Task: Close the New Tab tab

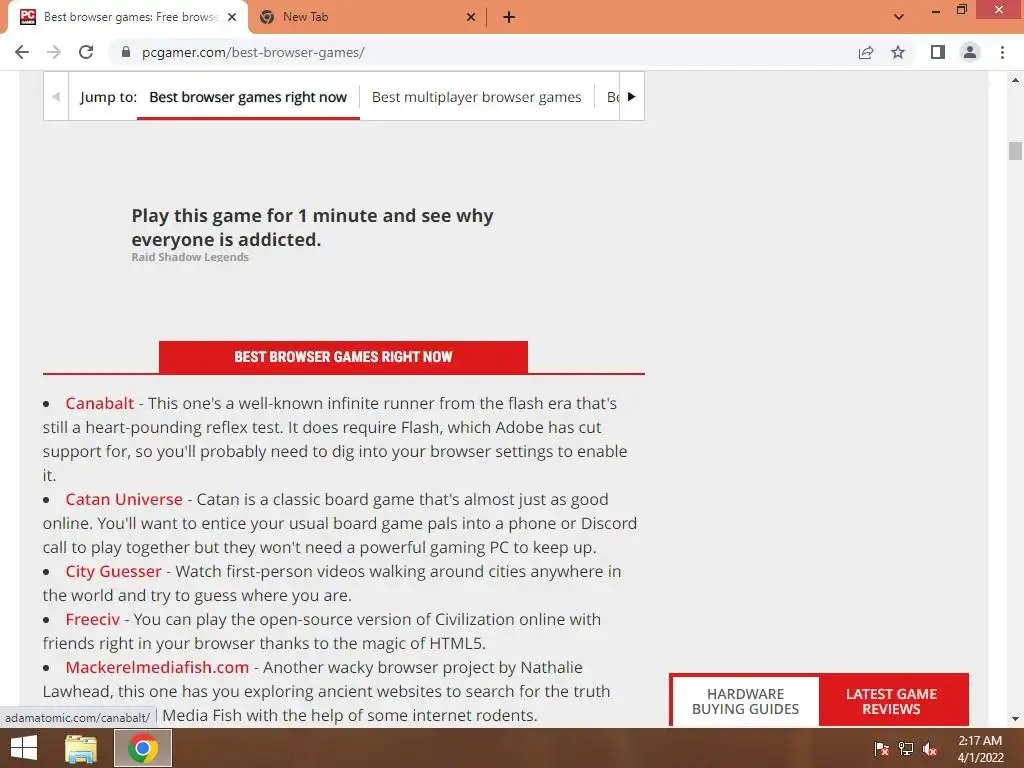Action: 471,18
